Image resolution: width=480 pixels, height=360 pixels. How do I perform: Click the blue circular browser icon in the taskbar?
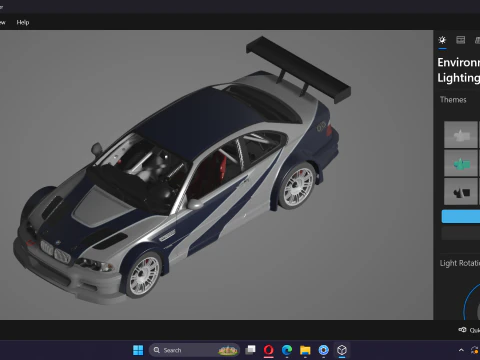pos(323,350)
